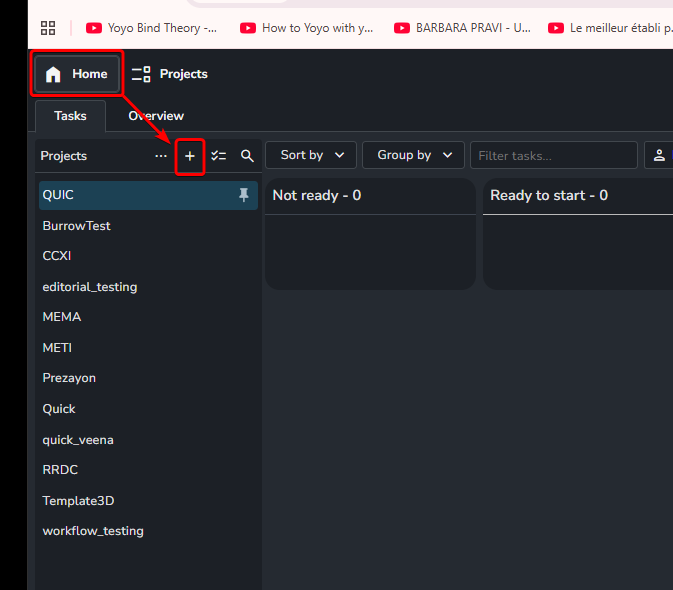Click the Home house icon

(x=53, y=74)
